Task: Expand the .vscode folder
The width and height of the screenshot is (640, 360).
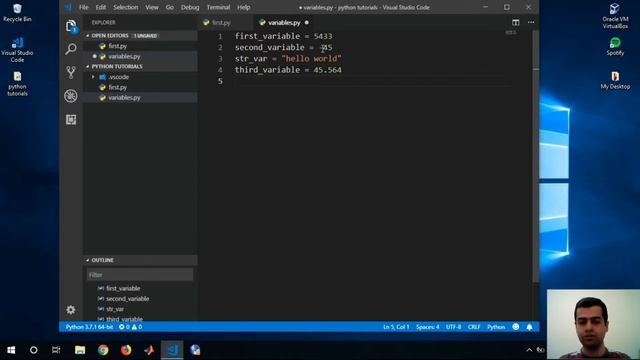Action: tap(140, 77)
